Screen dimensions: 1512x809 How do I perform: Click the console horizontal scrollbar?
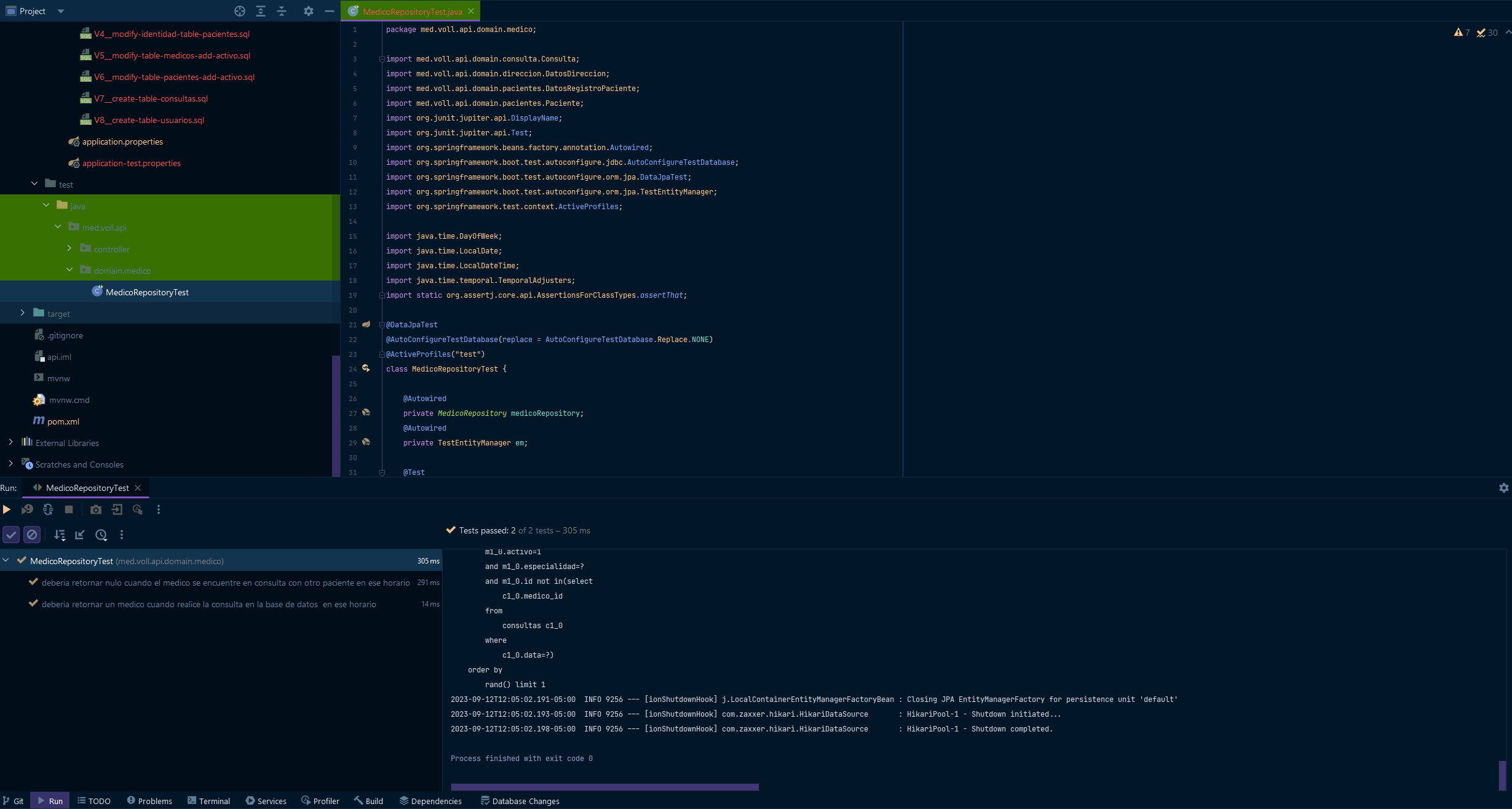(604, 787)
